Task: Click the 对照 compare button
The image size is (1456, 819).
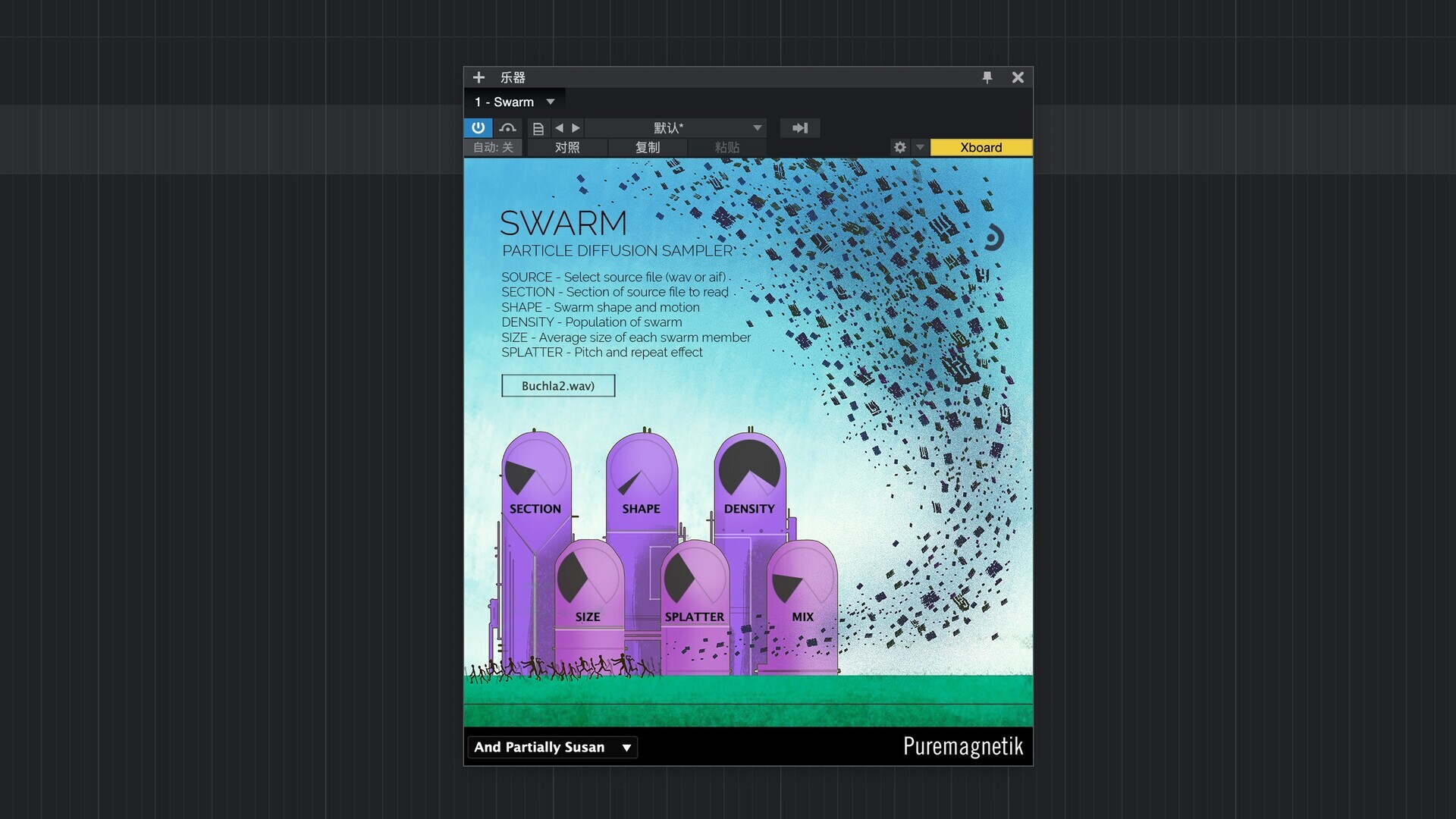Action: click(x=567, y=147)
